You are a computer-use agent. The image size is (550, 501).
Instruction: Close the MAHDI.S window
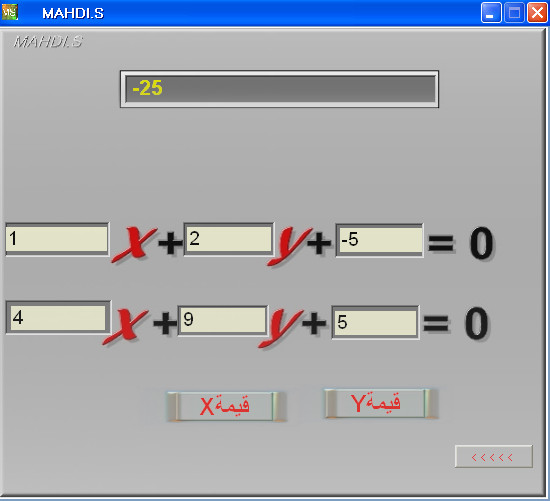tap(537, 13)
